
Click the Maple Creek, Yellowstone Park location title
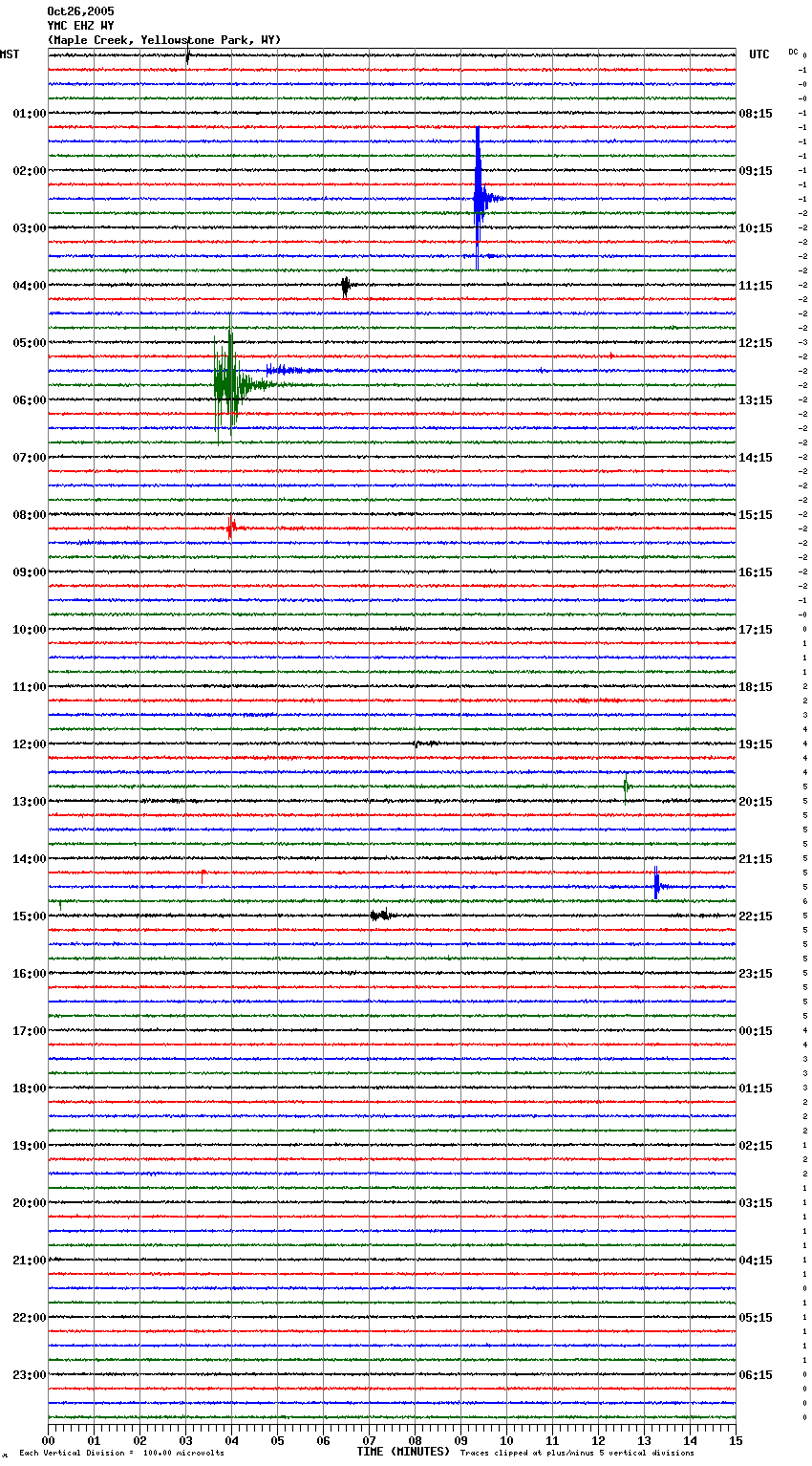(x=164, y=40)
